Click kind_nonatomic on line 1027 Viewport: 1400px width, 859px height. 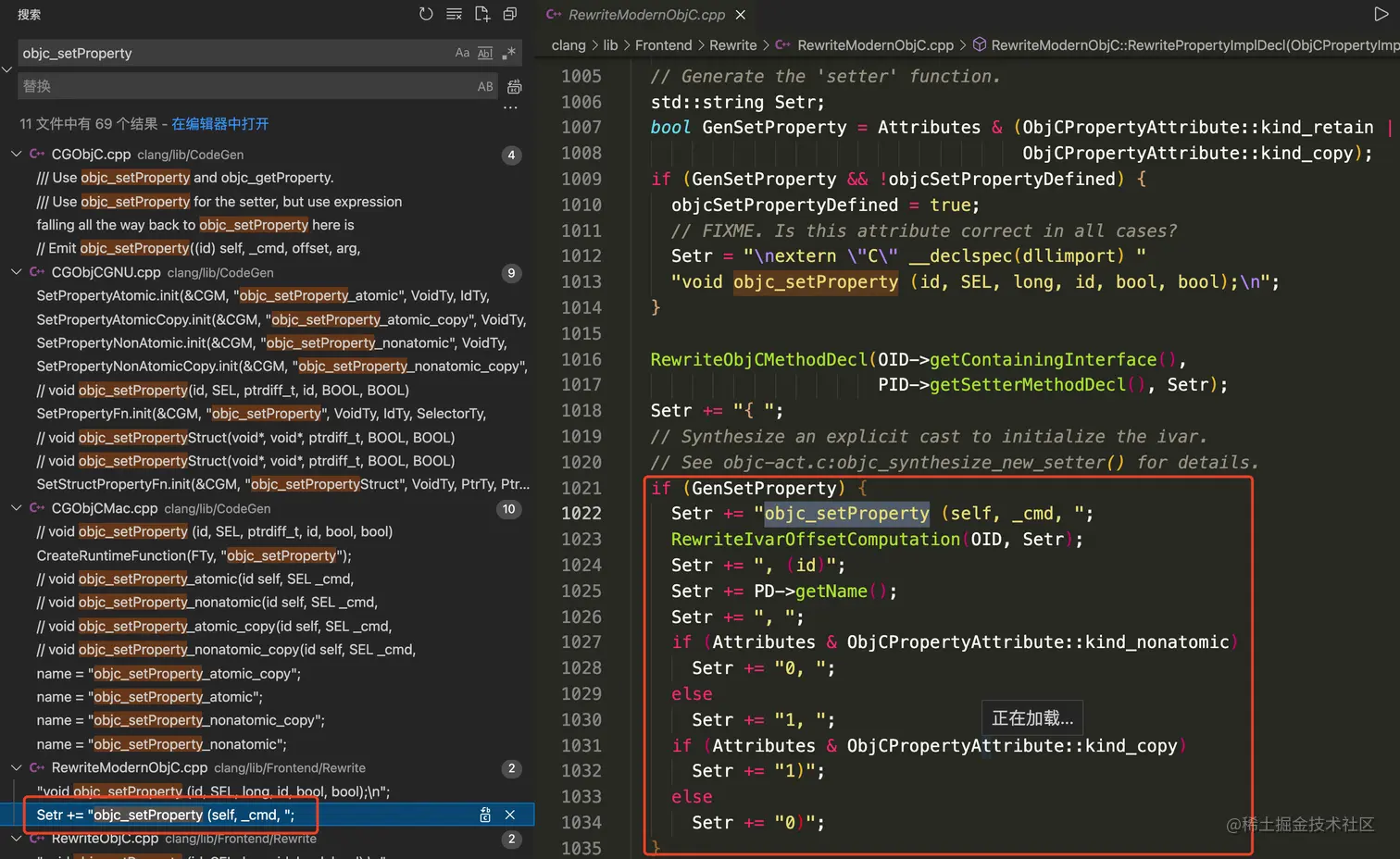pos(1157,641)
